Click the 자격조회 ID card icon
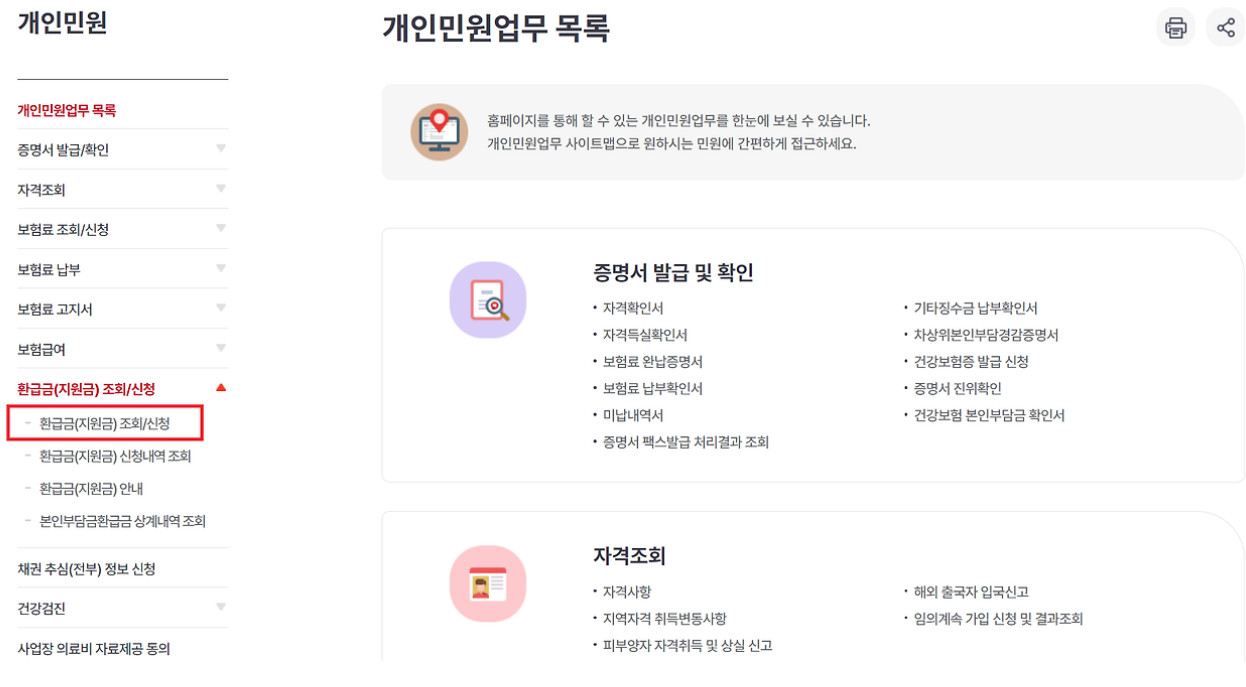Image resolution: width=1246 pixels, height=687 pixels. pyautogui.click(x=489, y=585)
